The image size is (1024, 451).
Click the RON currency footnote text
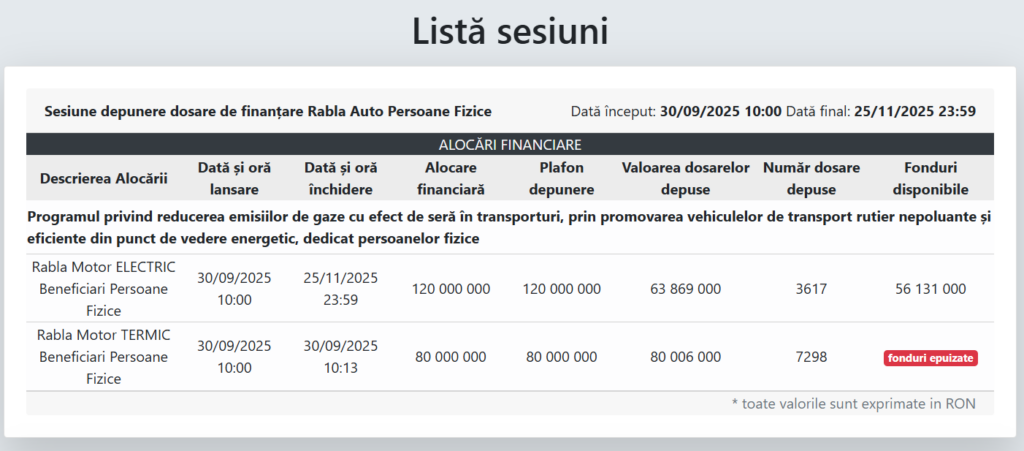pos(853,404)
